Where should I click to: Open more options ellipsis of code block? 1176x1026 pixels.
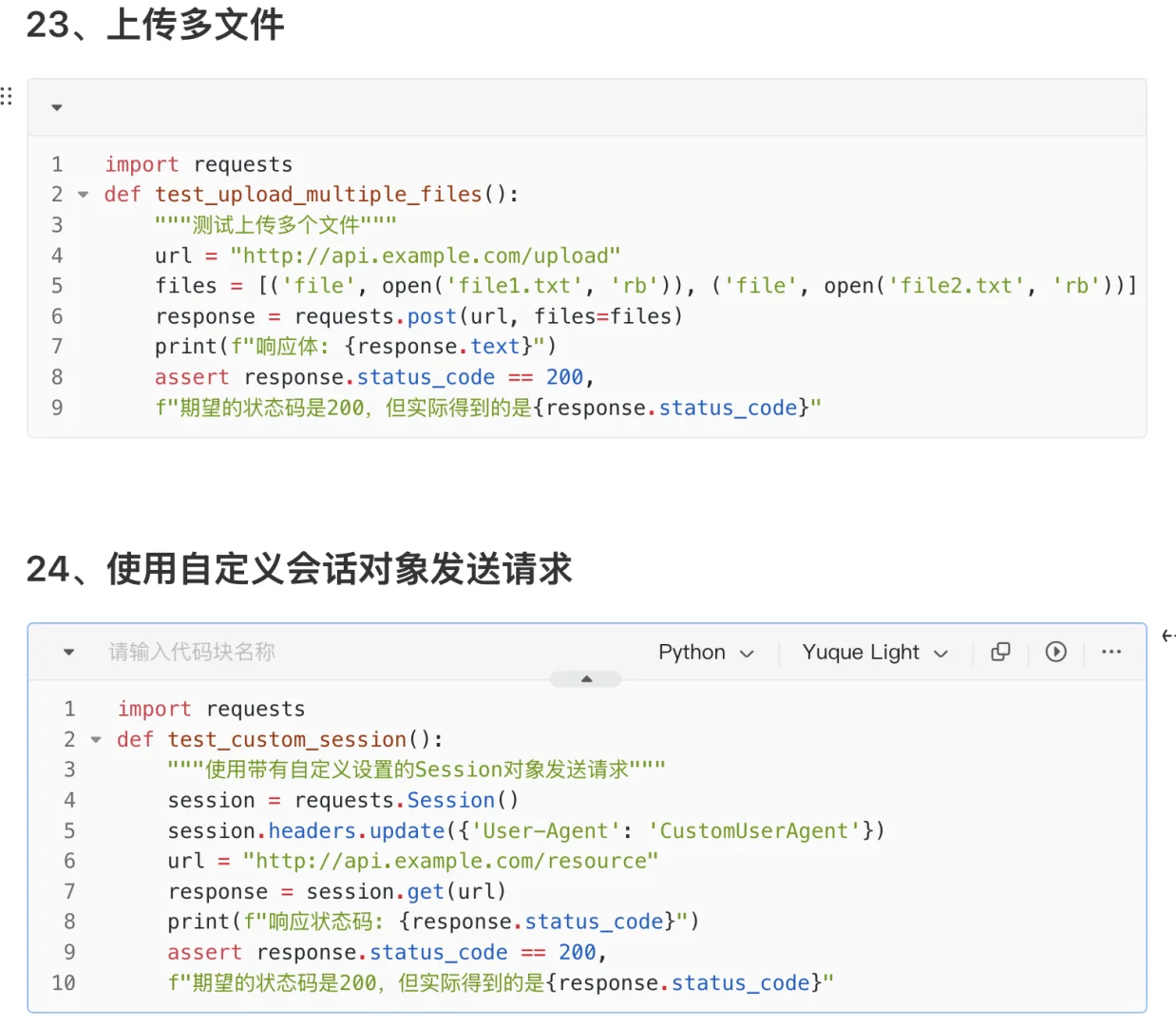(x=1111, y=652)
